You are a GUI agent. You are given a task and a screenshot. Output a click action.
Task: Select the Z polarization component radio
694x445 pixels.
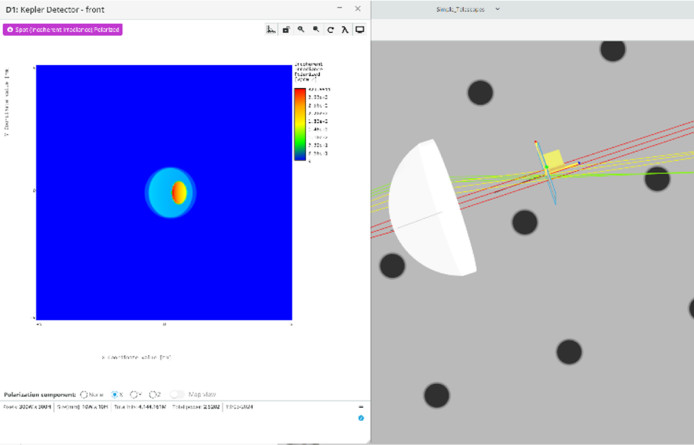coord(152,394)
